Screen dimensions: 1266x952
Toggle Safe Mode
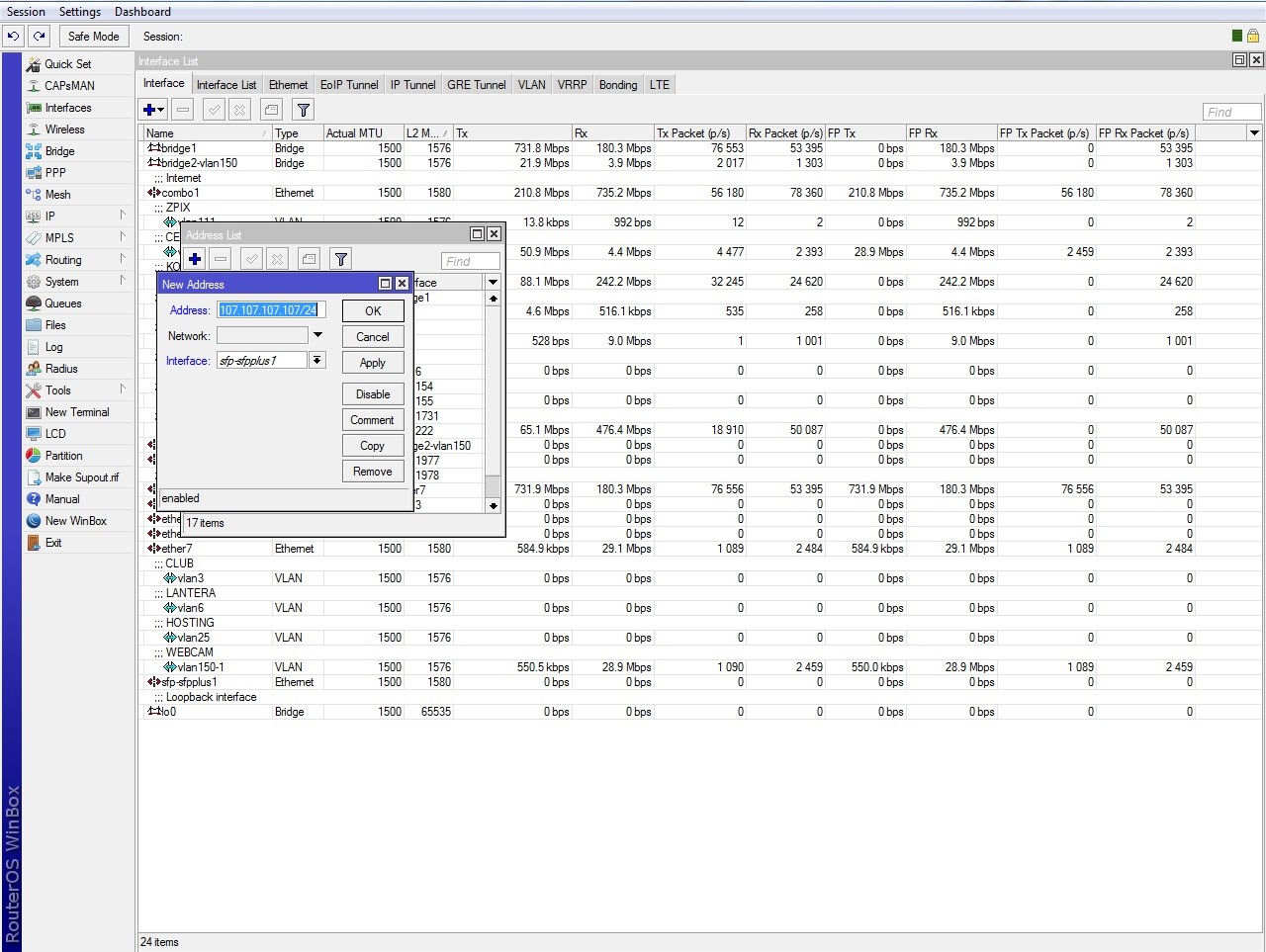93,37
